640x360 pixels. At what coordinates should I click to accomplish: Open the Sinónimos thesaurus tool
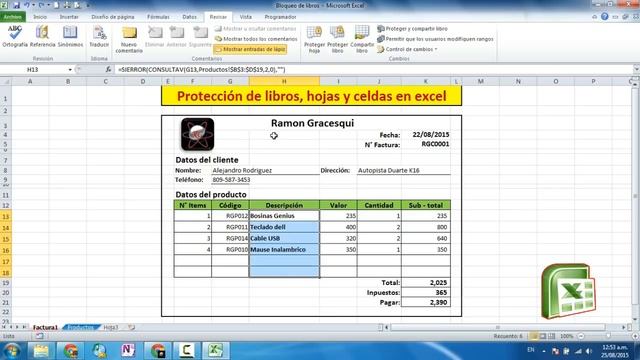70,36
